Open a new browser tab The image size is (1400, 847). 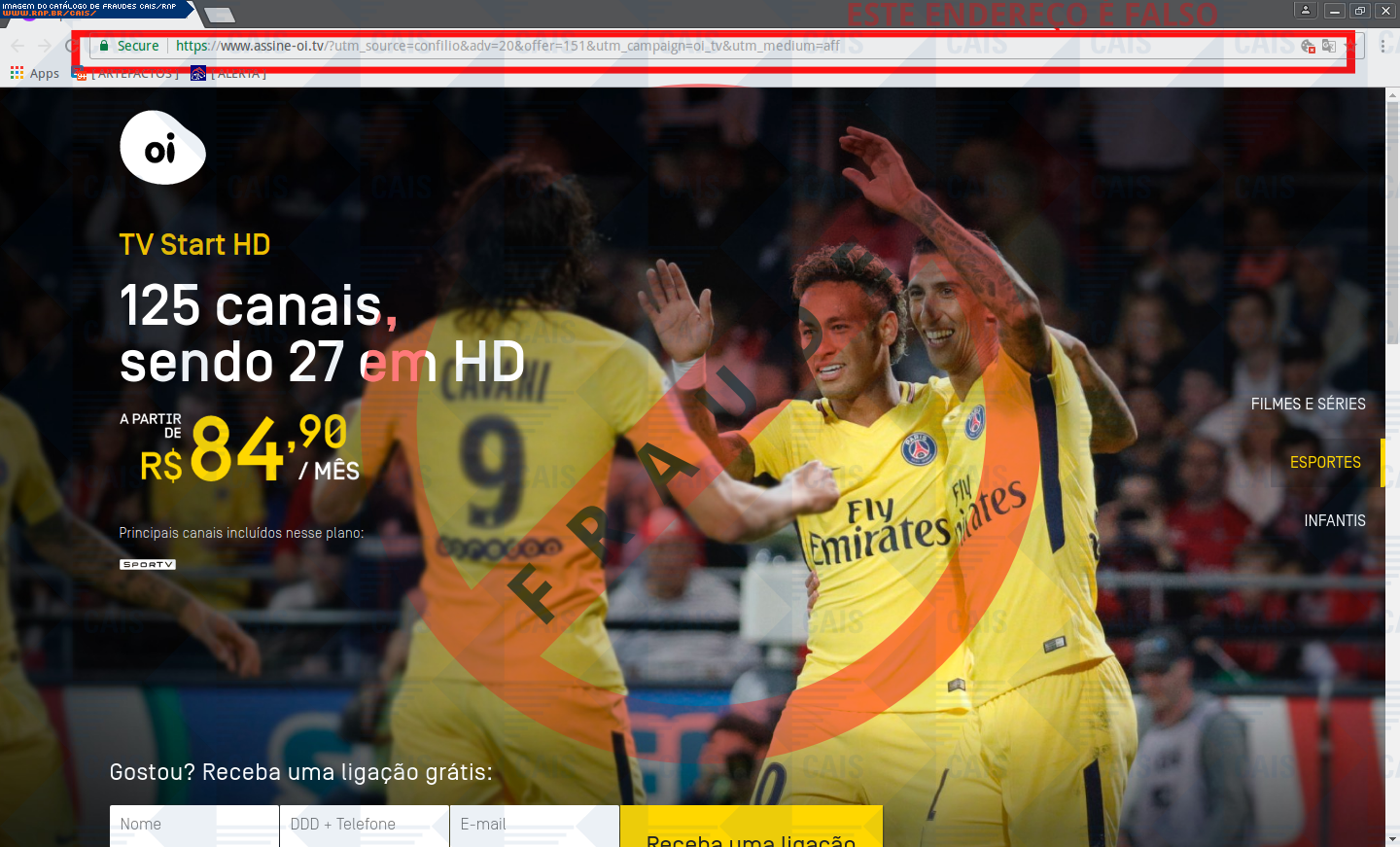(220, 15)
